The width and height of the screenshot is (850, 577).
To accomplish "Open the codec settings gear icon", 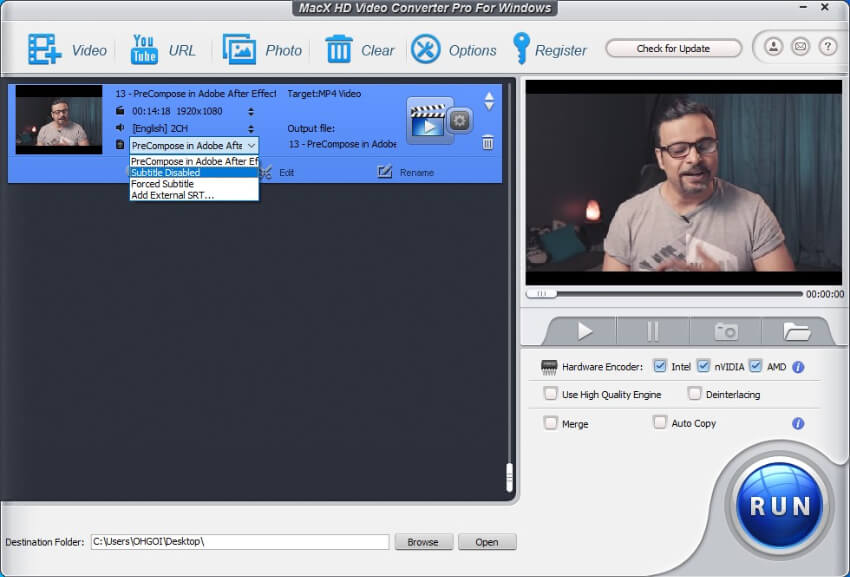I will coord(460,120).
